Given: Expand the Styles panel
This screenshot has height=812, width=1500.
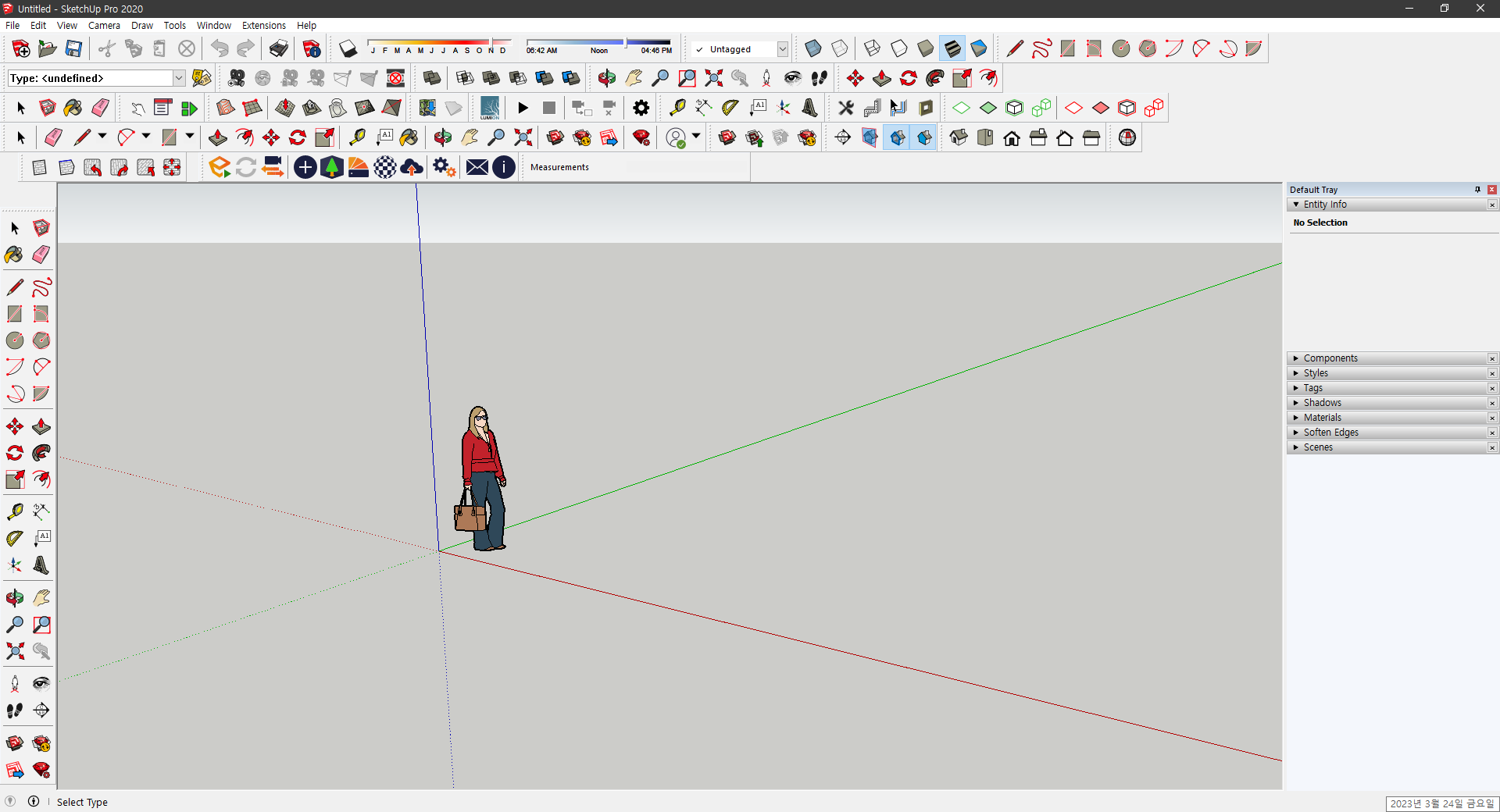Looking at the screenshot, I should tap(1296, 373).
